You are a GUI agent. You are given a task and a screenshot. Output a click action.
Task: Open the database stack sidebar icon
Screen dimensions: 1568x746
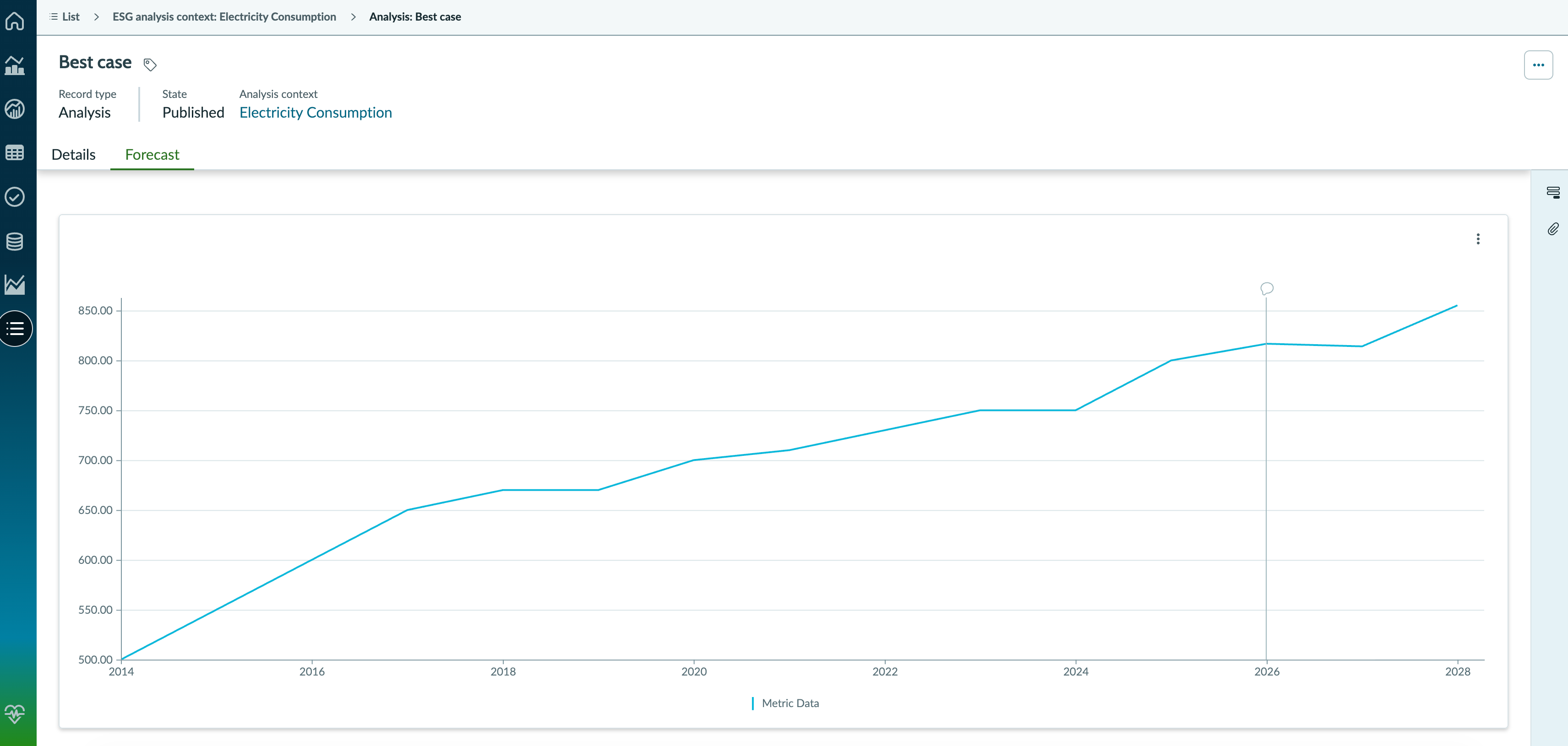pyautogui.click(x=15, y=241)
